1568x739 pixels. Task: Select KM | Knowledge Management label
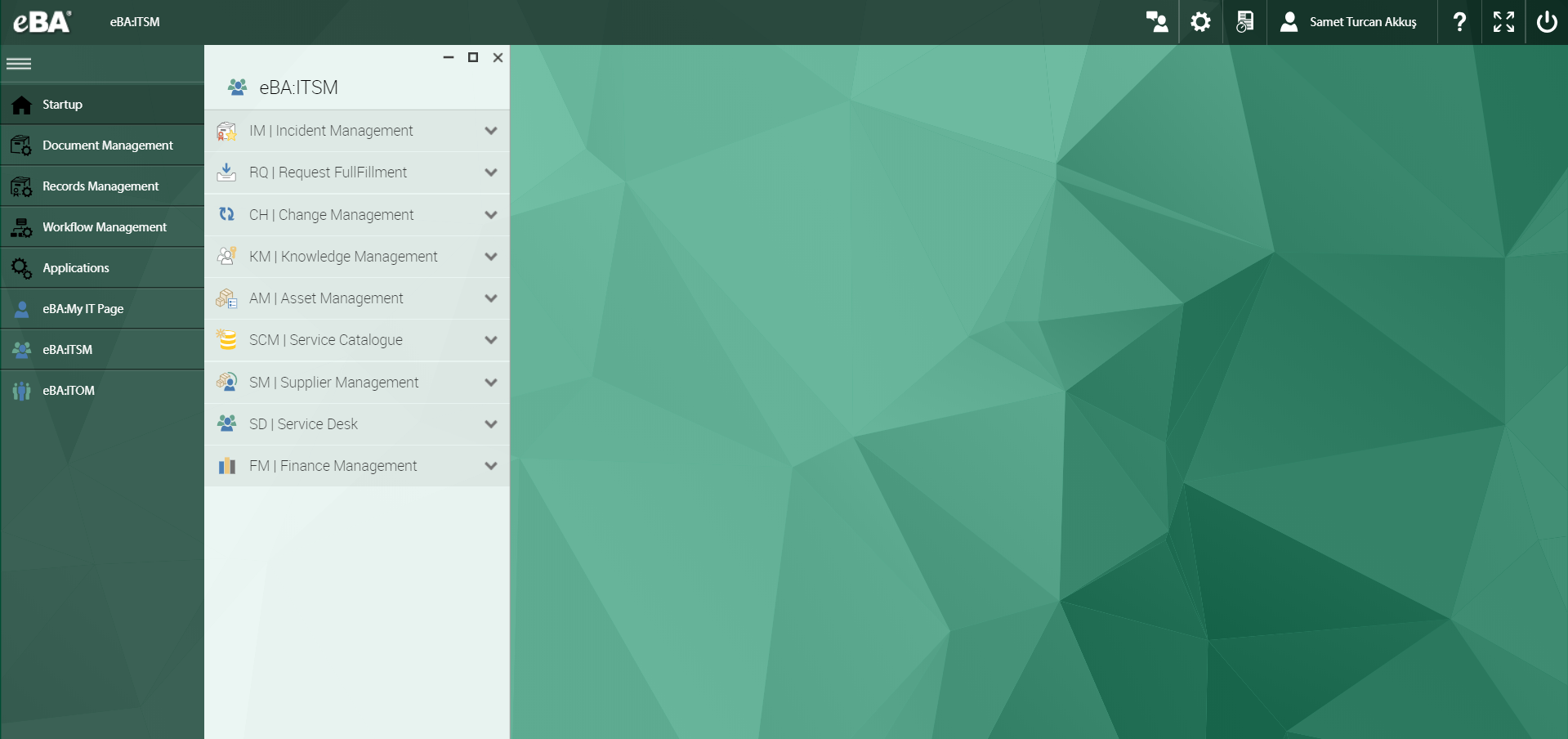343,257
